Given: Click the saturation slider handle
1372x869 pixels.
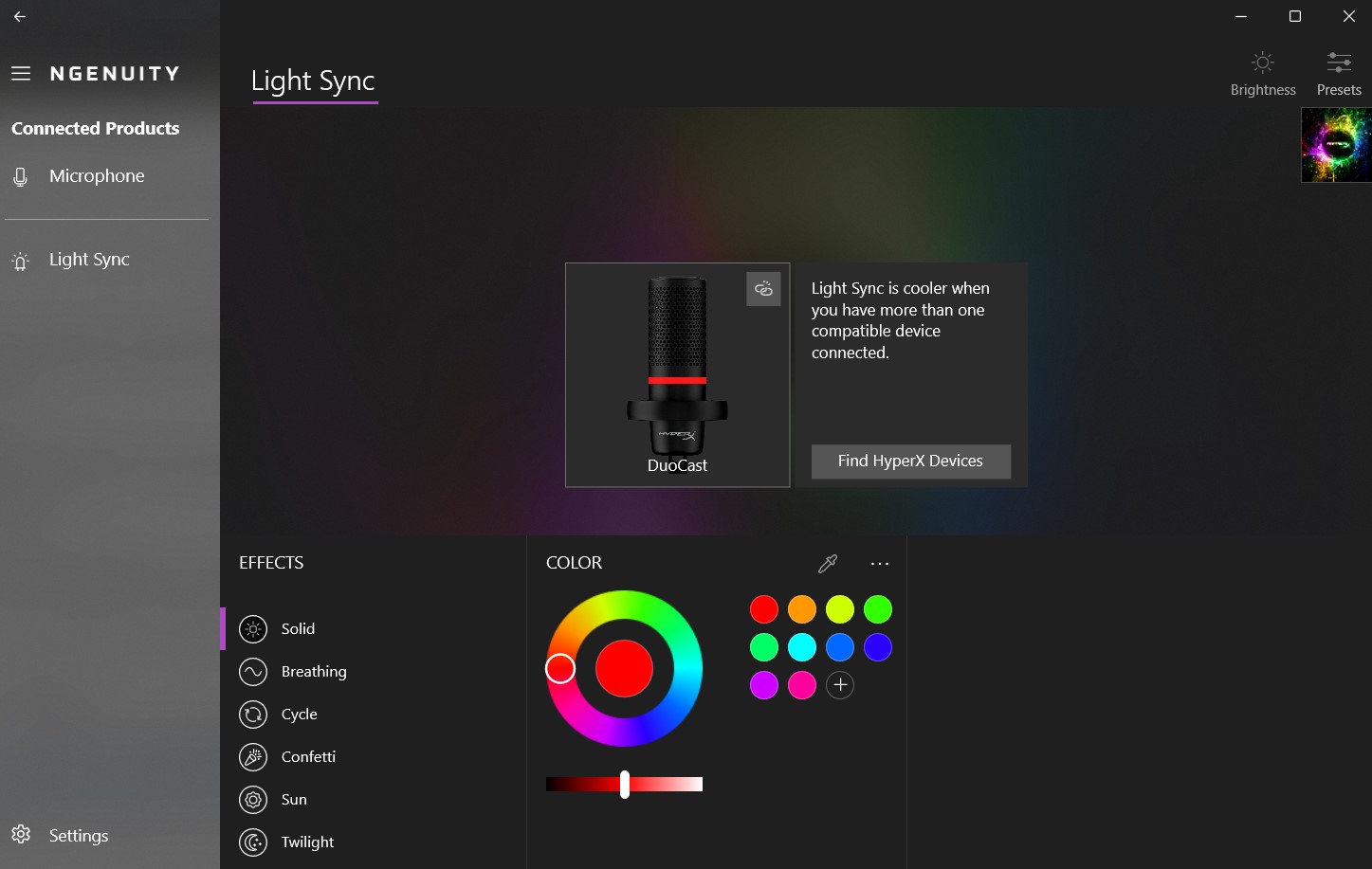Looking at the screenshot, I should pyautogui.click(x=625, y=785).
